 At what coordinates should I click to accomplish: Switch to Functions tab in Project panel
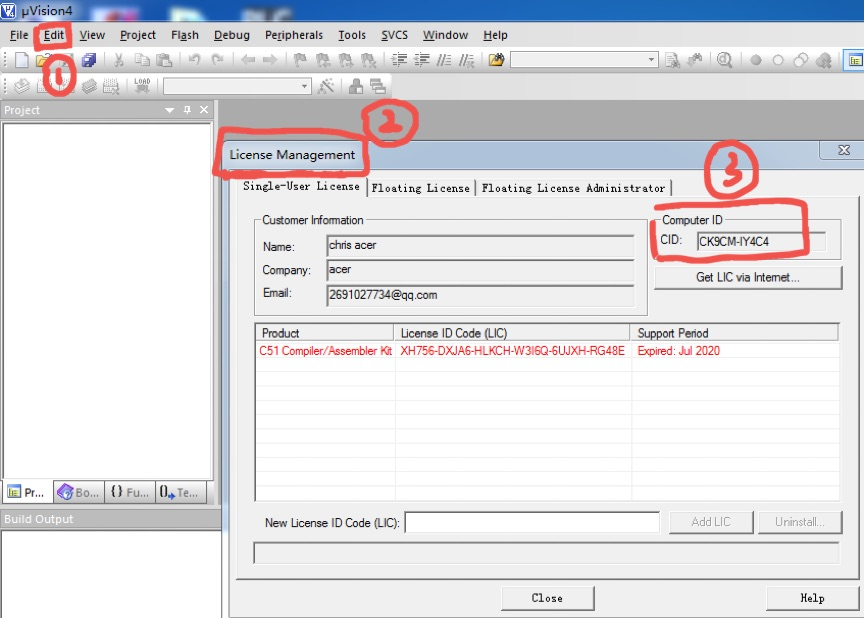click(129, 492)
